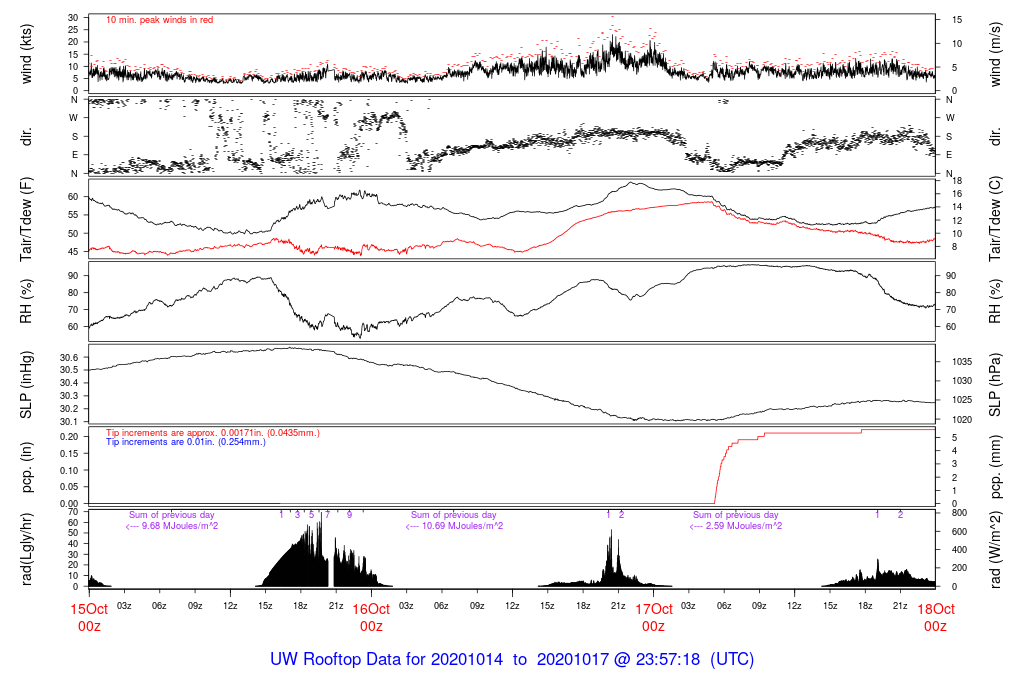
Task: Click the 'SLP (inHg)' axis label
Action: tap(26, 385)
